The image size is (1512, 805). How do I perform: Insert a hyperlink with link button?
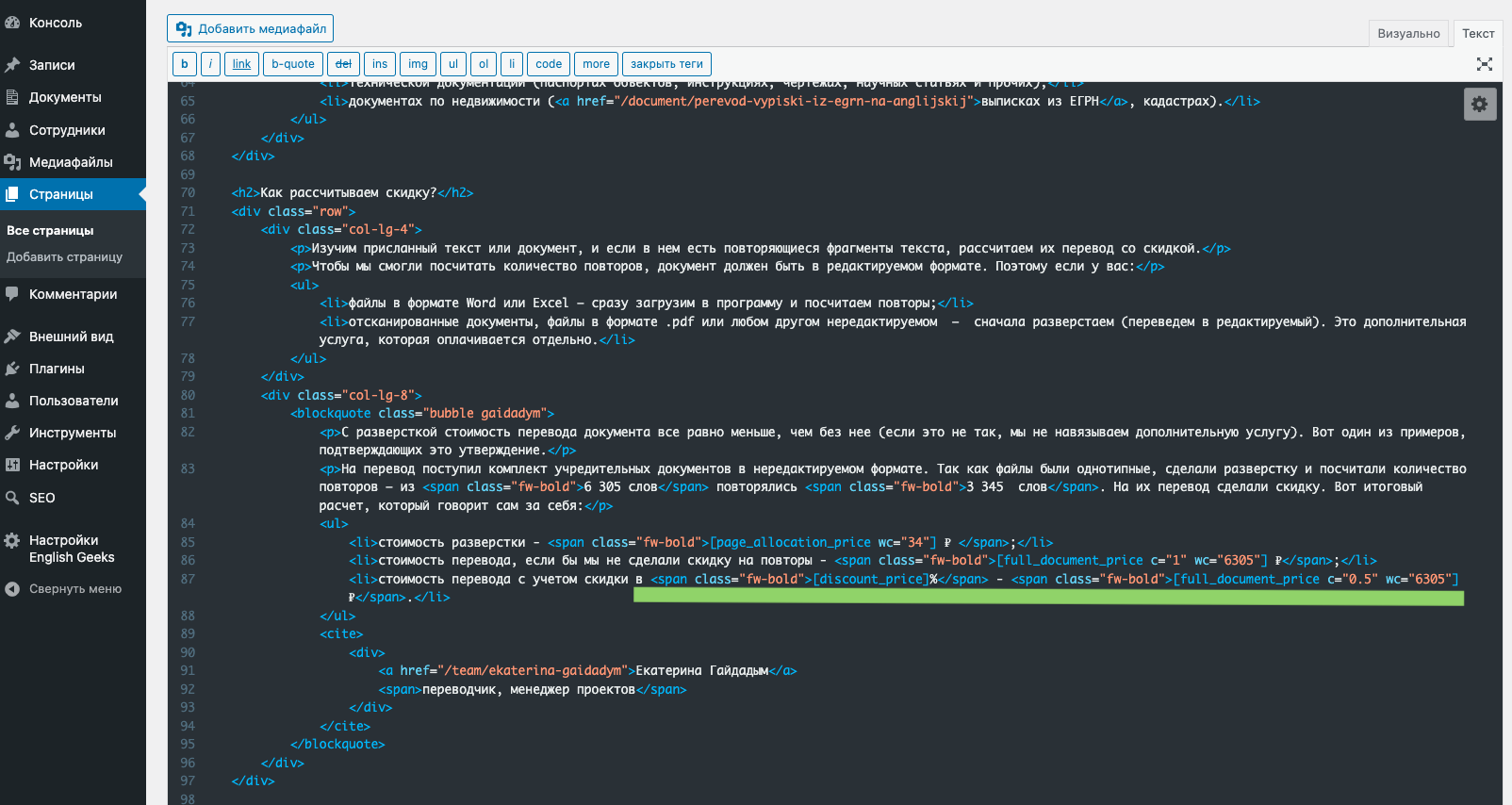click(x=242, y=64)
